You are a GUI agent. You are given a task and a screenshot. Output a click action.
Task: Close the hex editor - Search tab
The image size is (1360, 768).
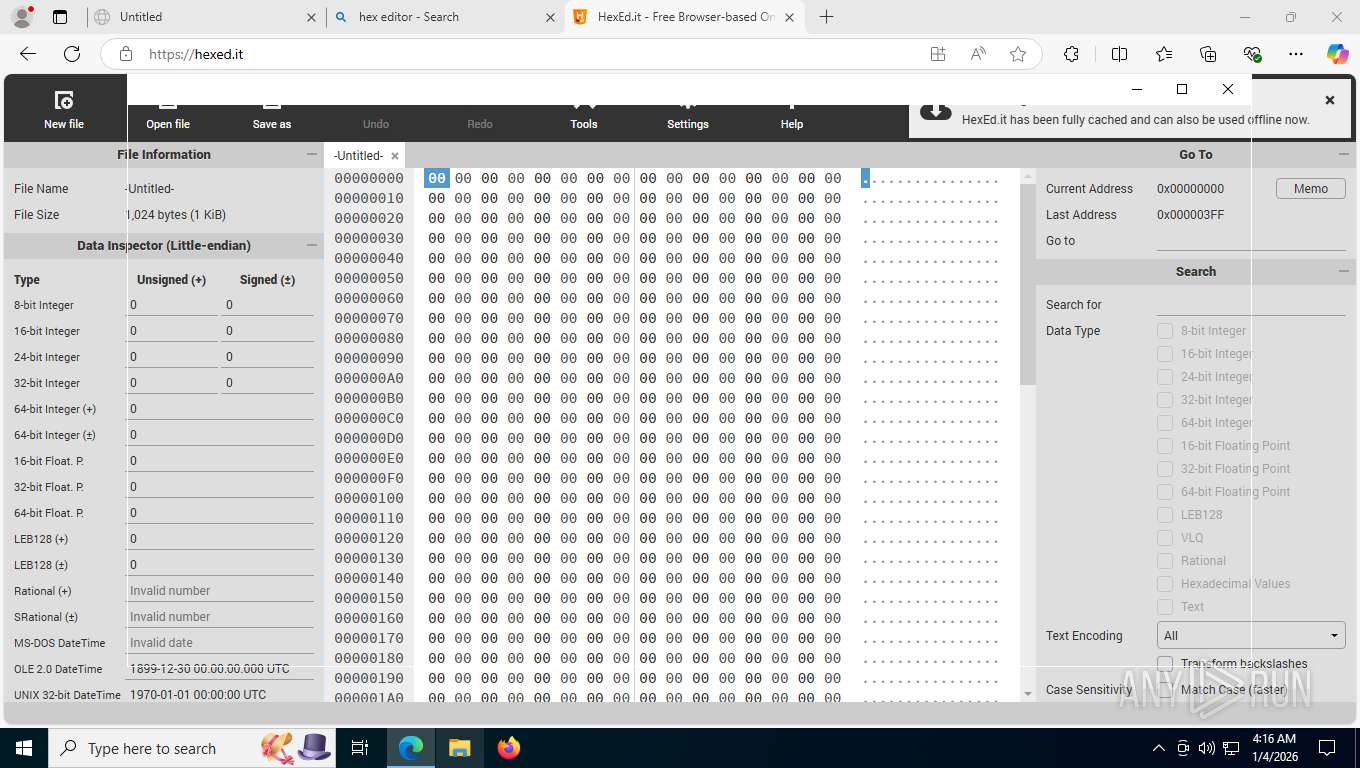[x=551, y=17]
